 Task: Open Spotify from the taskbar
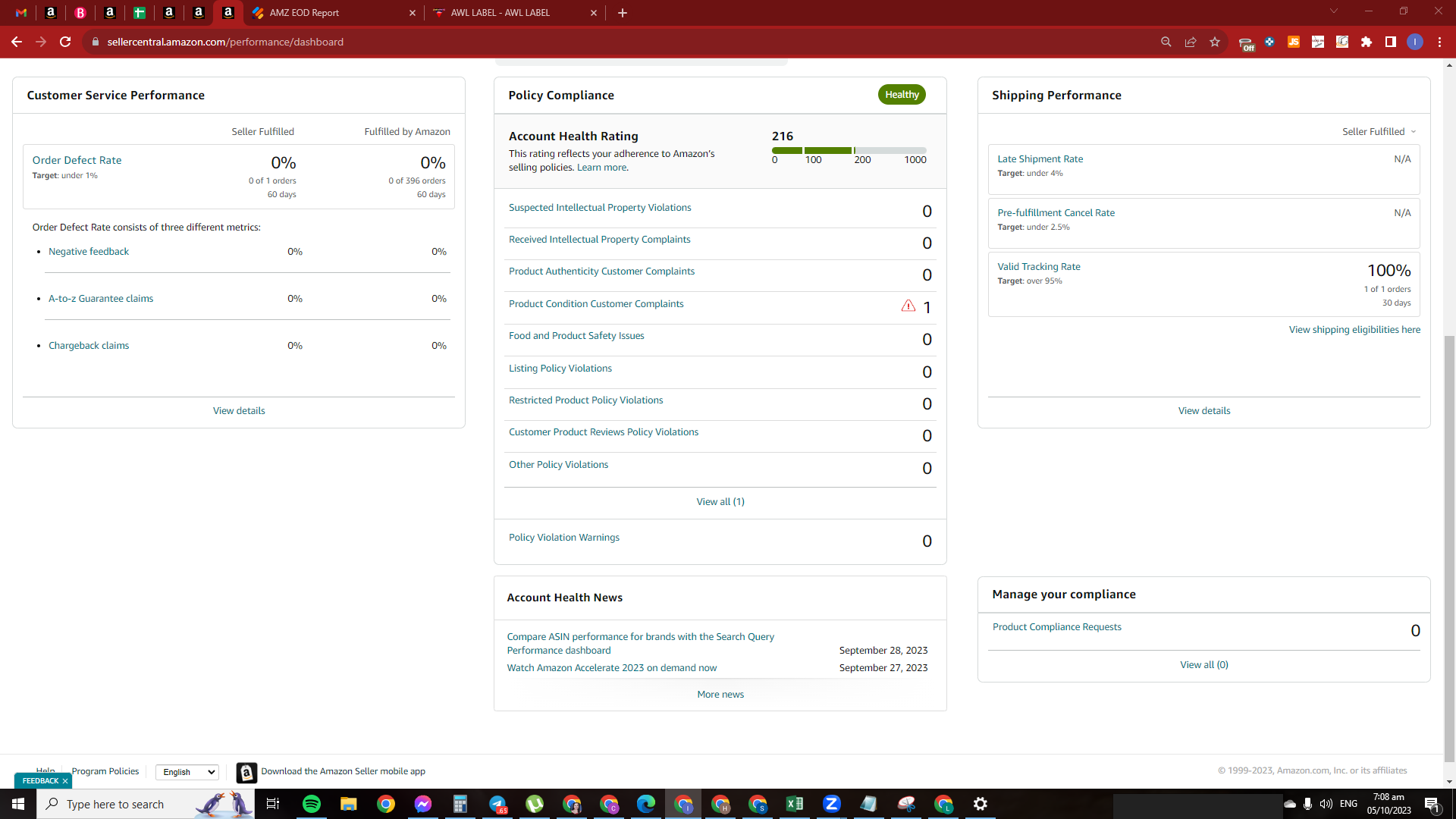pyautogui.click(x=312, y=804)
